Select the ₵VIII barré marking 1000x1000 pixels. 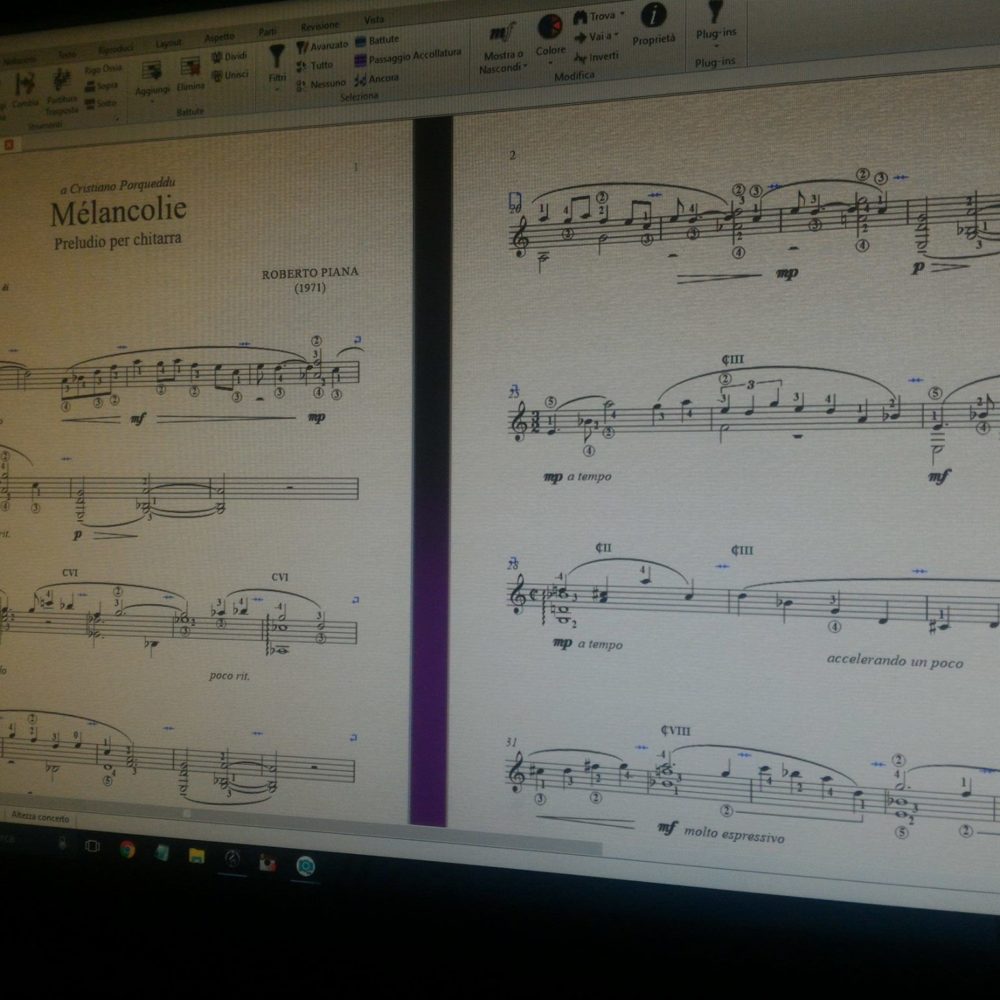675,731
